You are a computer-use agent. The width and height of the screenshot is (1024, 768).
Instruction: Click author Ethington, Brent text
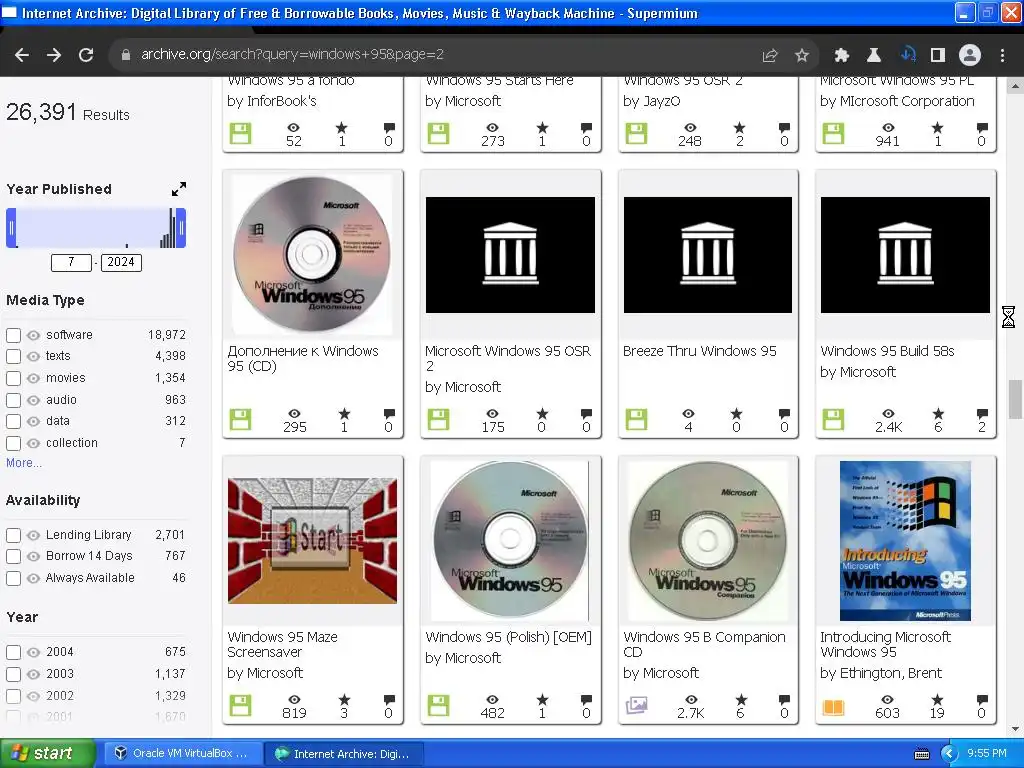click(x=890, y=673)
